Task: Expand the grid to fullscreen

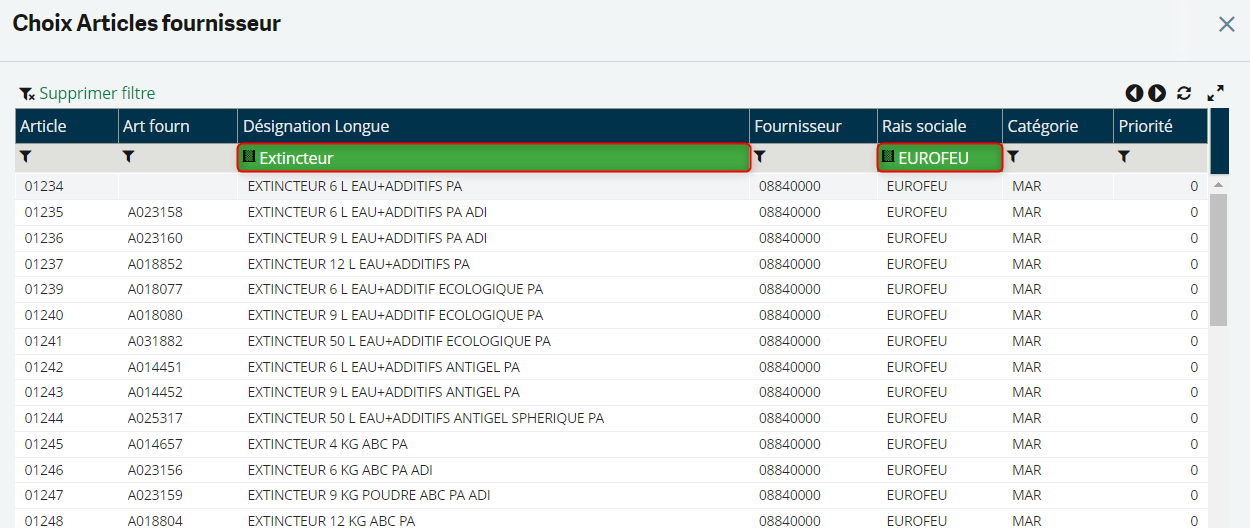Action: pyautogui.click(x=1216, y=93)
